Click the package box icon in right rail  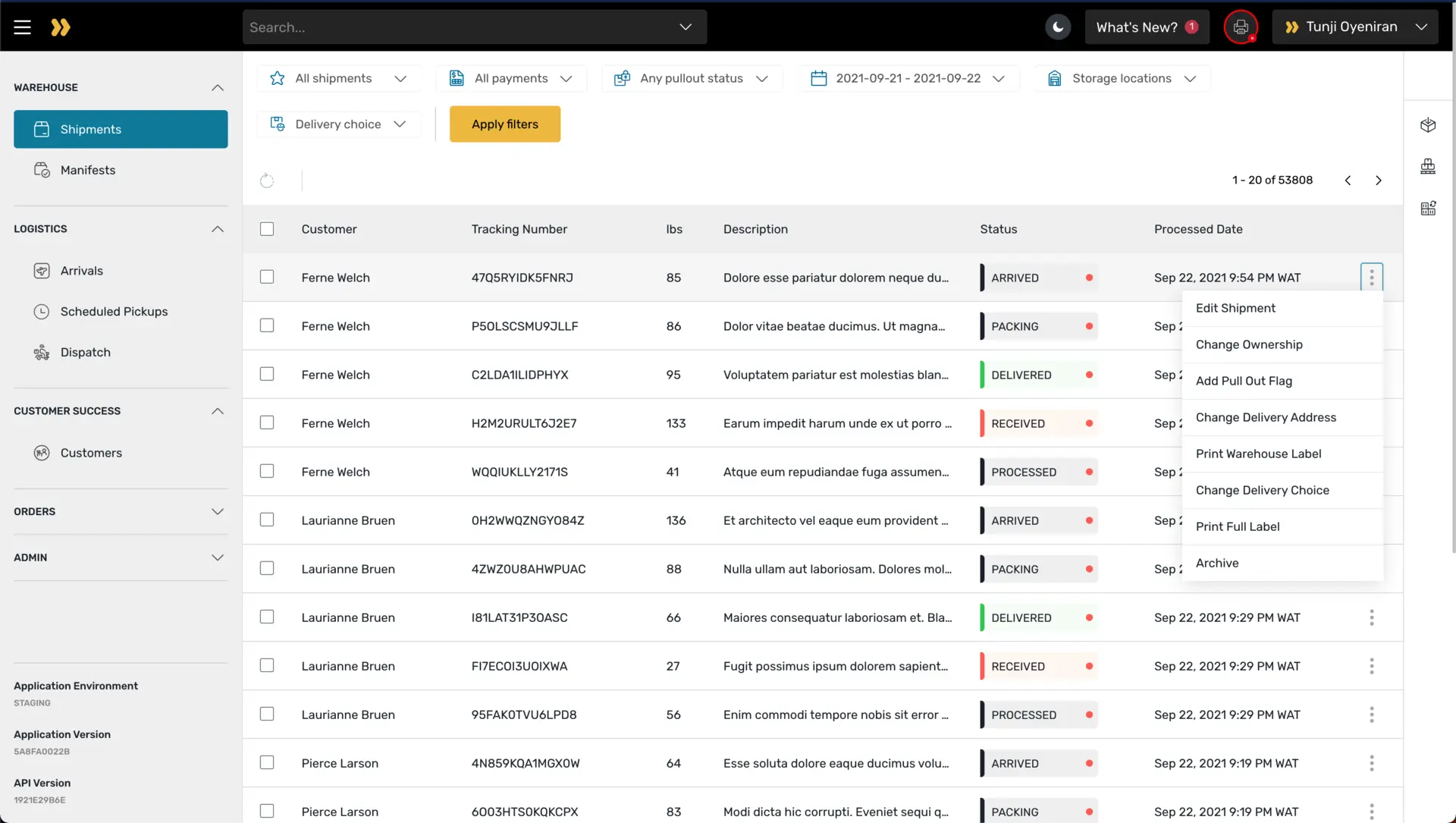coord(1428,125)
